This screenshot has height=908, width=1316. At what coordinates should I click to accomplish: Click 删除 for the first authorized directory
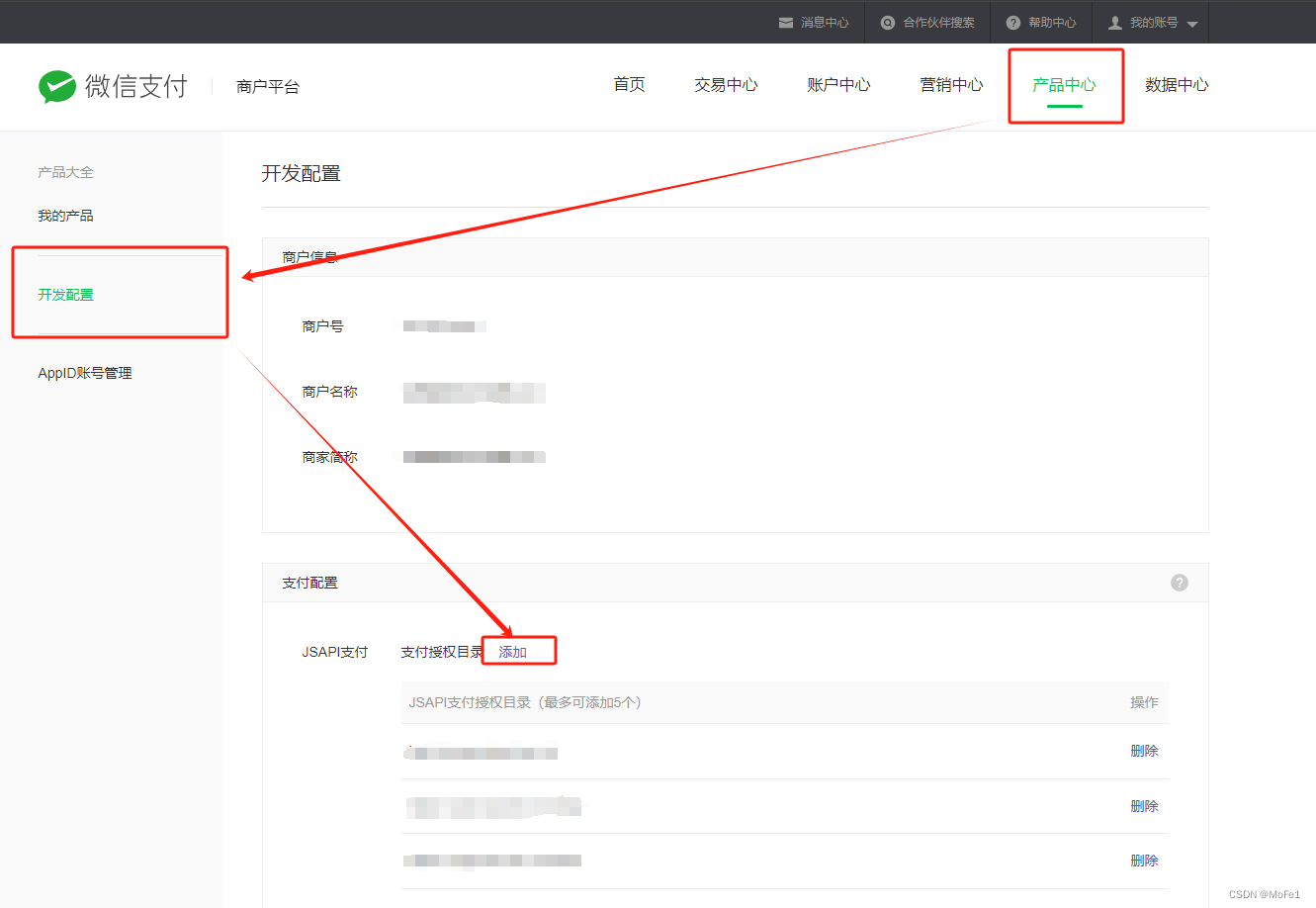pos(1144,751)
